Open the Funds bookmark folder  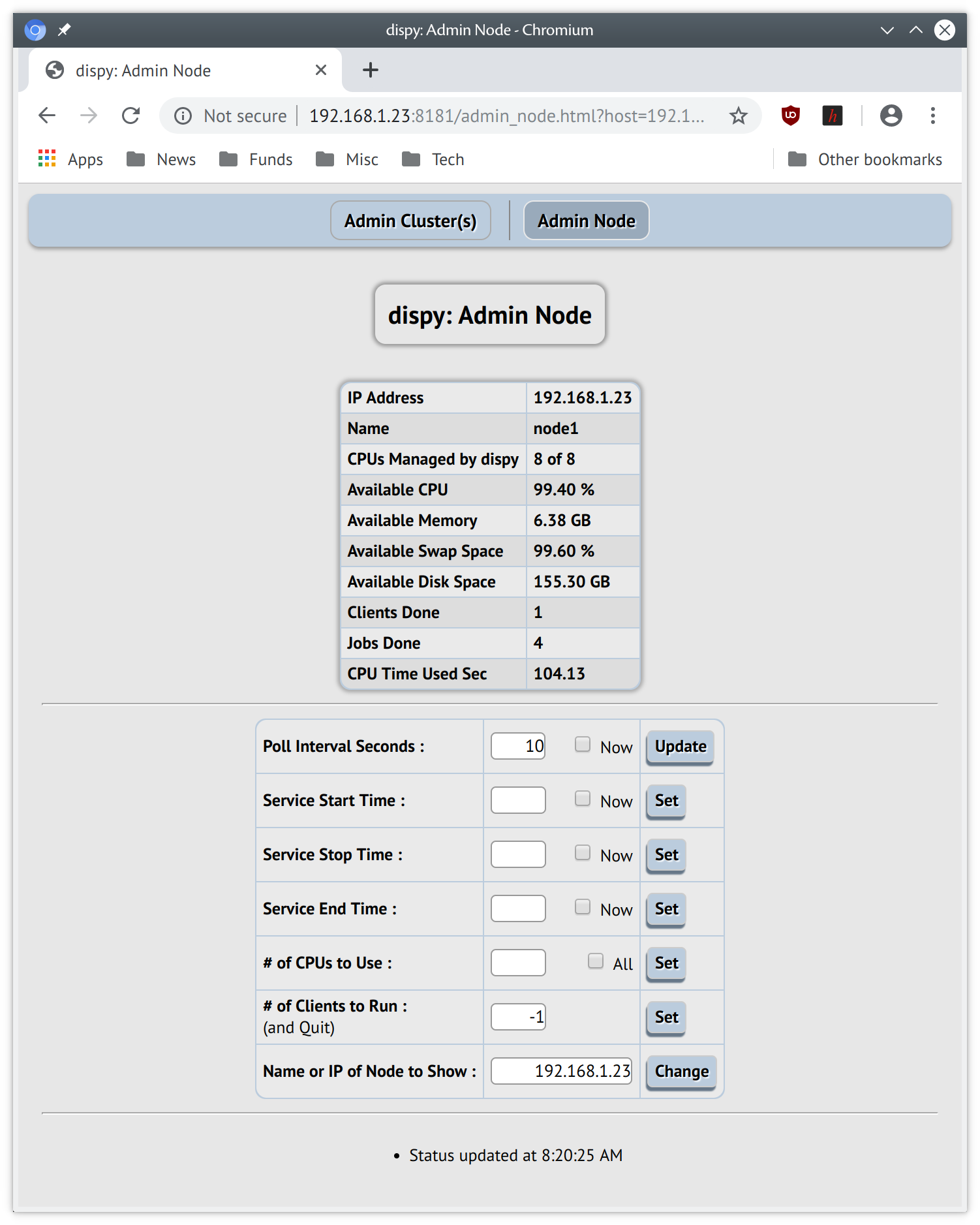256,159
